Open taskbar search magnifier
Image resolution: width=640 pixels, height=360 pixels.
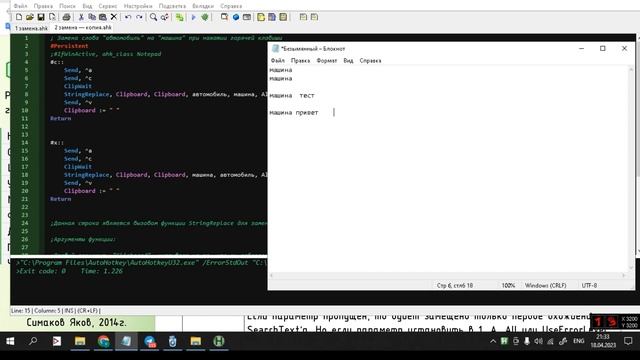[33, 341]
